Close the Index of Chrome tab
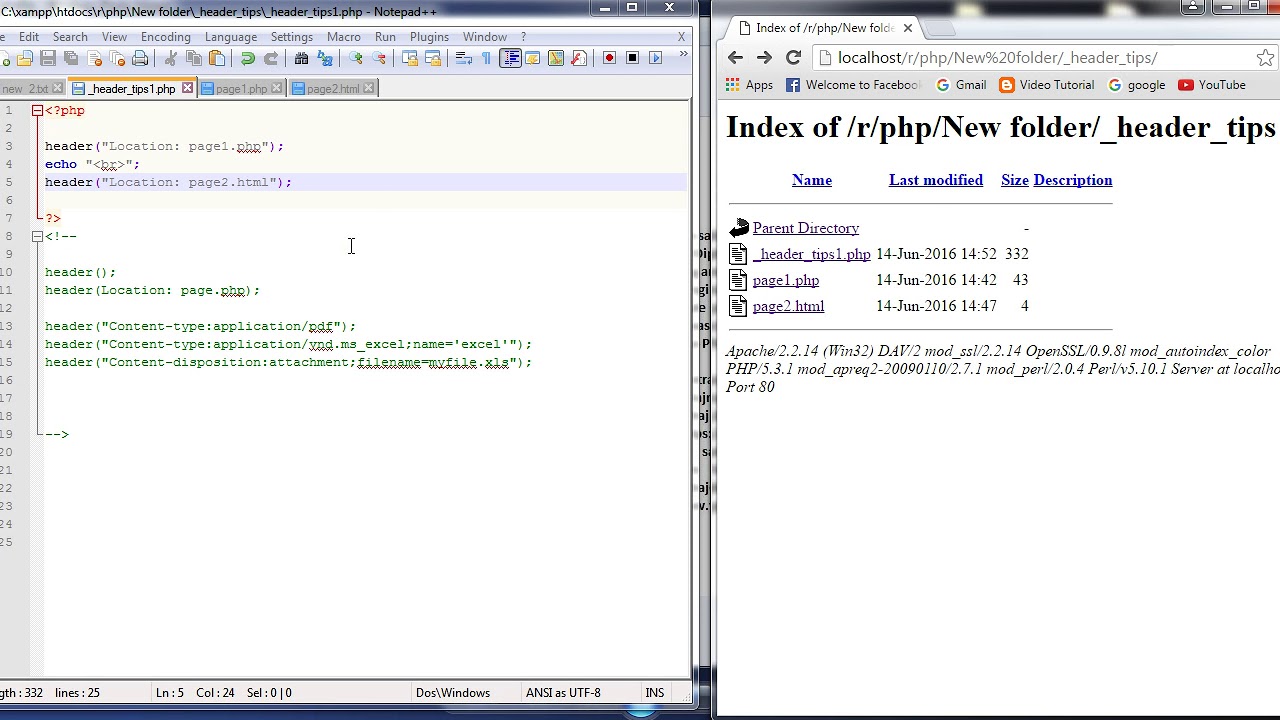Viewport: 1280px width, 720px height. click(x=908, y=28)
